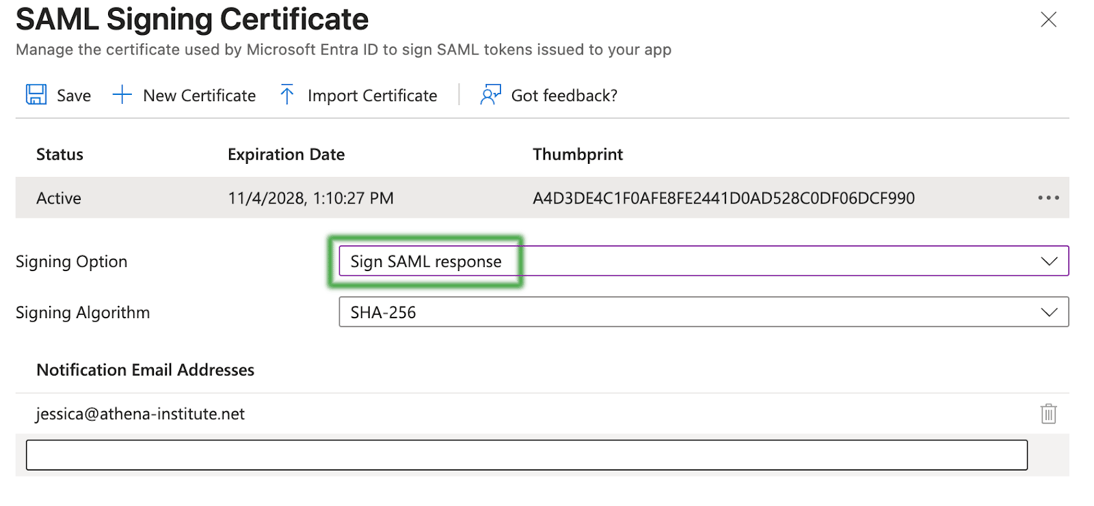Expand the Signing Algorithm chevron arrow
Image resolution: width=1094 pixels, height=506 pixels.
[x=1048, y=312]
